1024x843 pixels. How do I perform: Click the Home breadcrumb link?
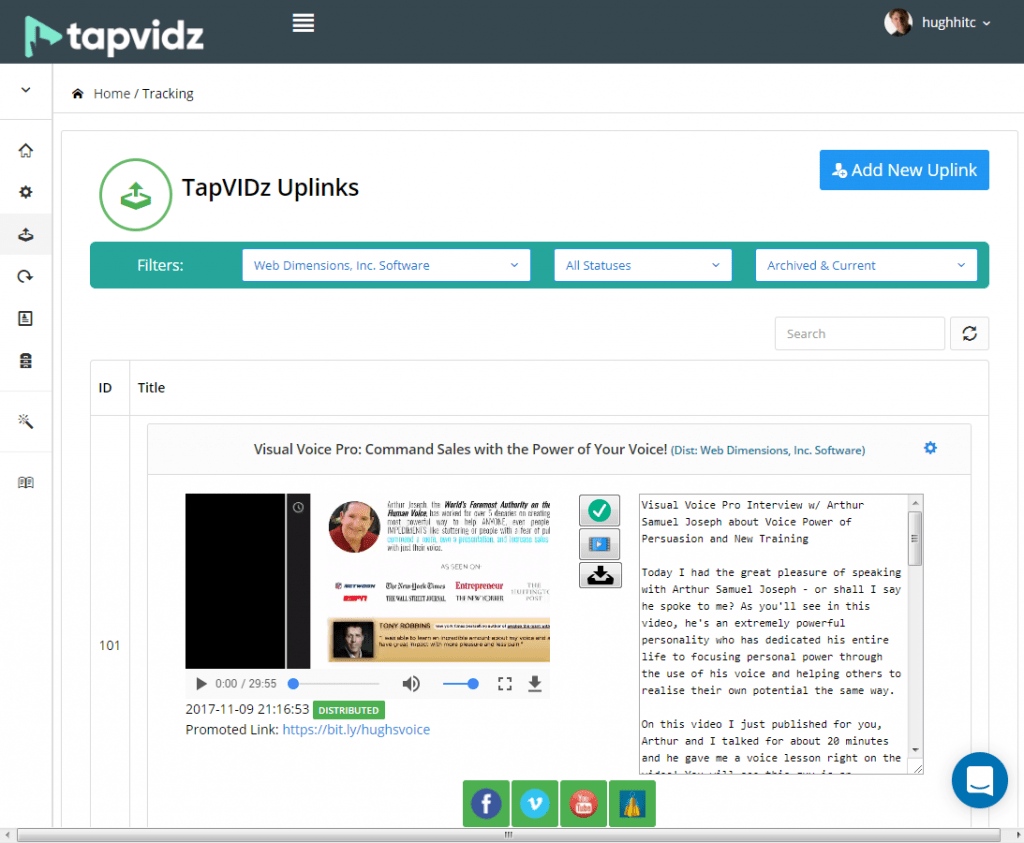click(112, 93)
